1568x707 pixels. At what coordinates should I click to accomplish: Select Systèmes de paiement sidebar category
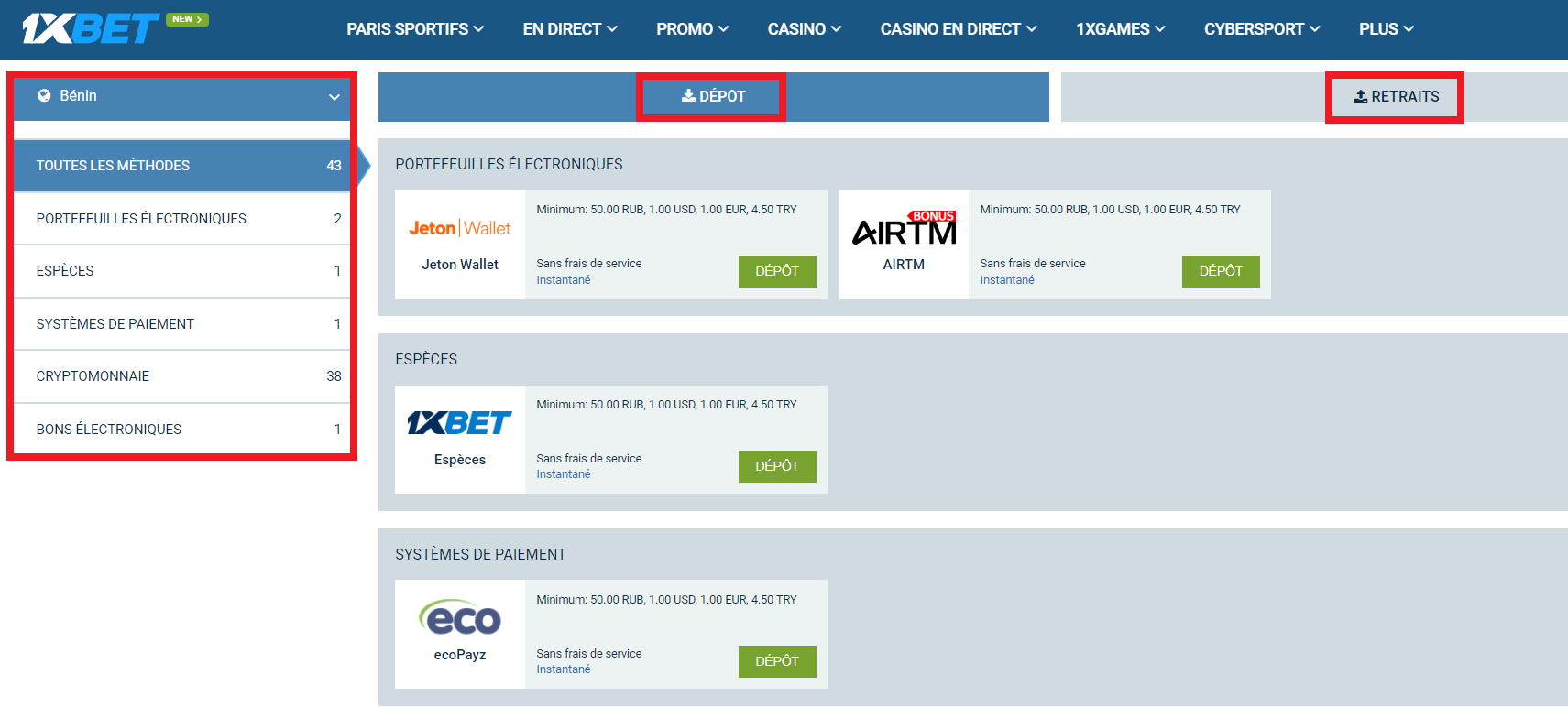[181, 324]
